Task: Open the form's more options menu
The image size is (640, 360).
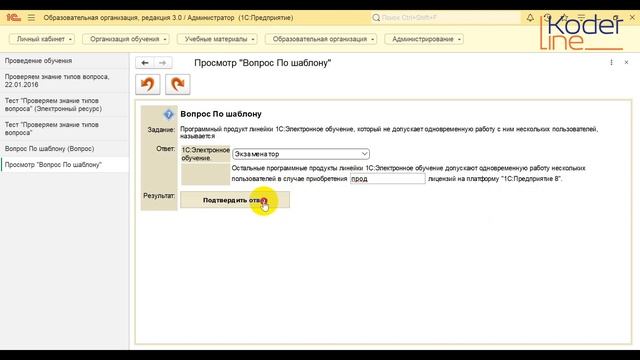Action: pyautogui.click(x=611, y=62)
